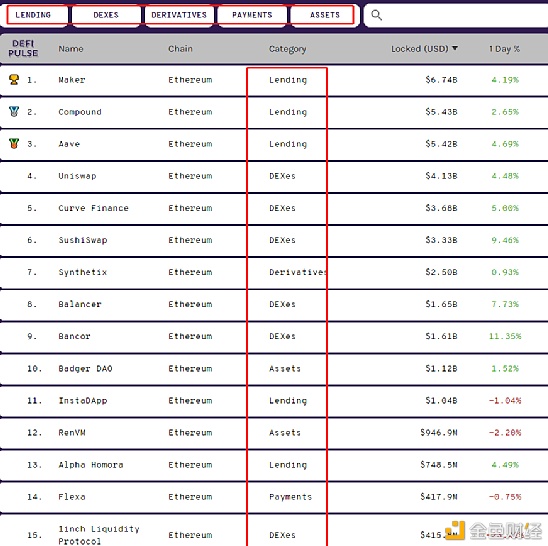Click the search magnifier icon
Image resolution: width=548 pixels, height=546 pixels.
coord(376,15)
